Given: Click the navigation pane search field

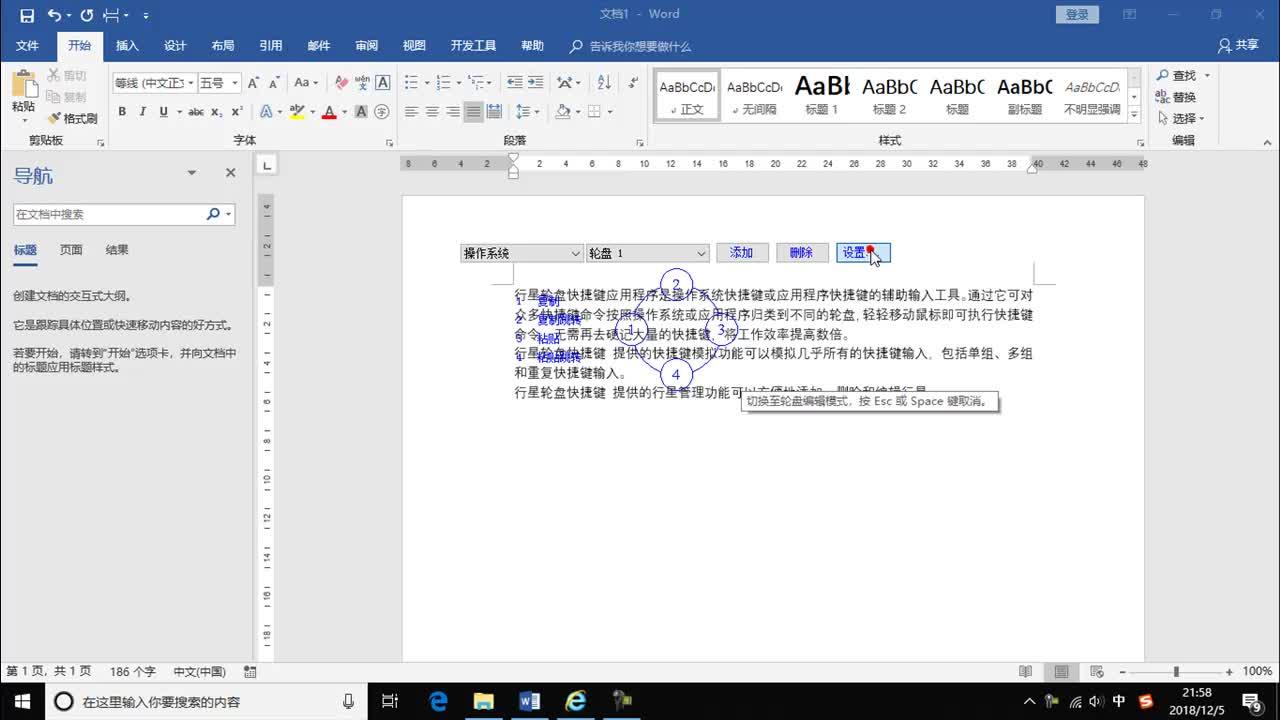Looking at the screenshot, I should (x=108, y=214).
